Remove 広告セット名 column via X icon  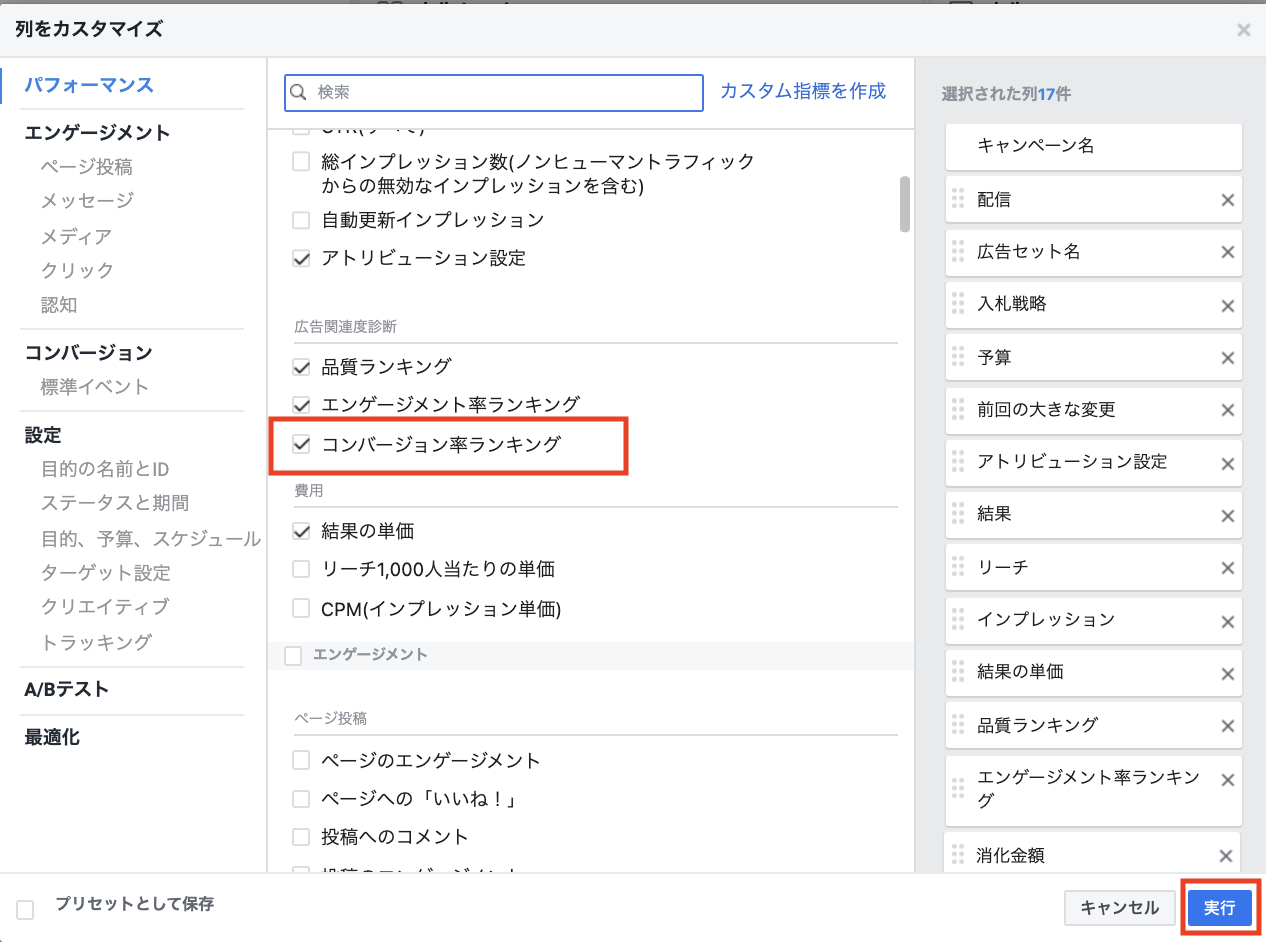pos(1228,252)
